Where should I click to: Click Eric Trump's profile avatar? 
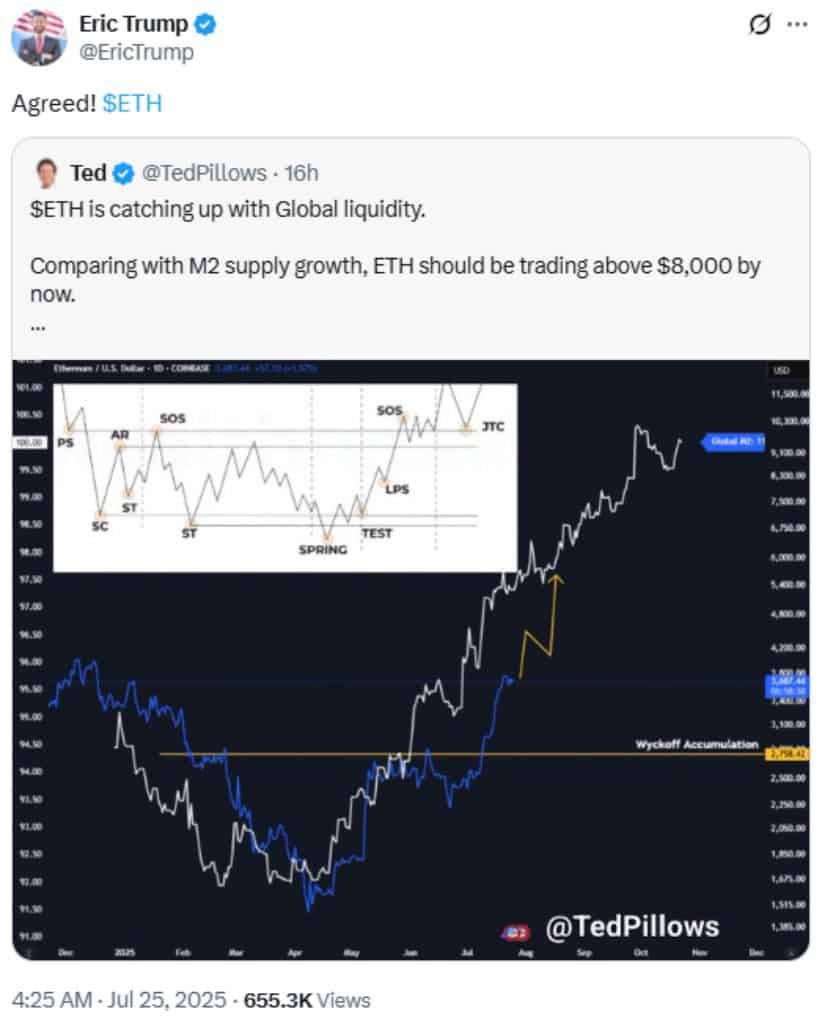click(x=39, y=38)
